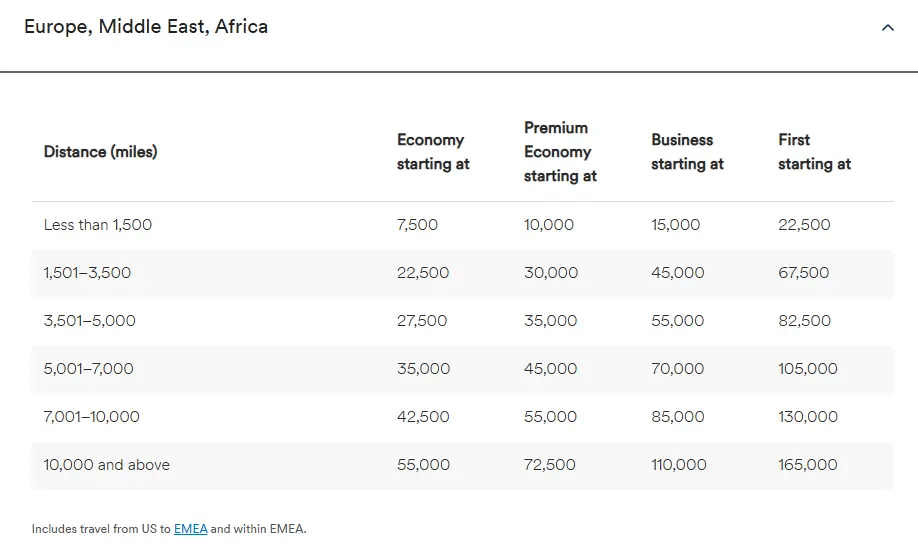This screenshot has height=554, width=918.
Task: Select the Business starting at column header
Action: tap(687, 152)
